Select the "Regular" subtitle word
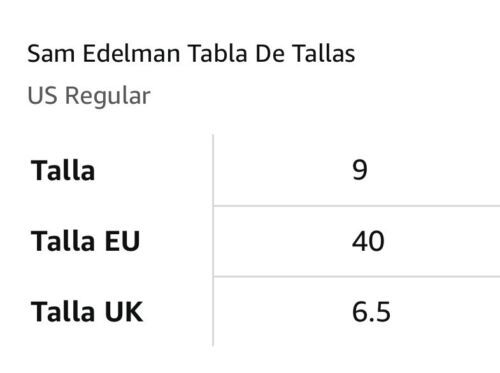 pos(108,97)
